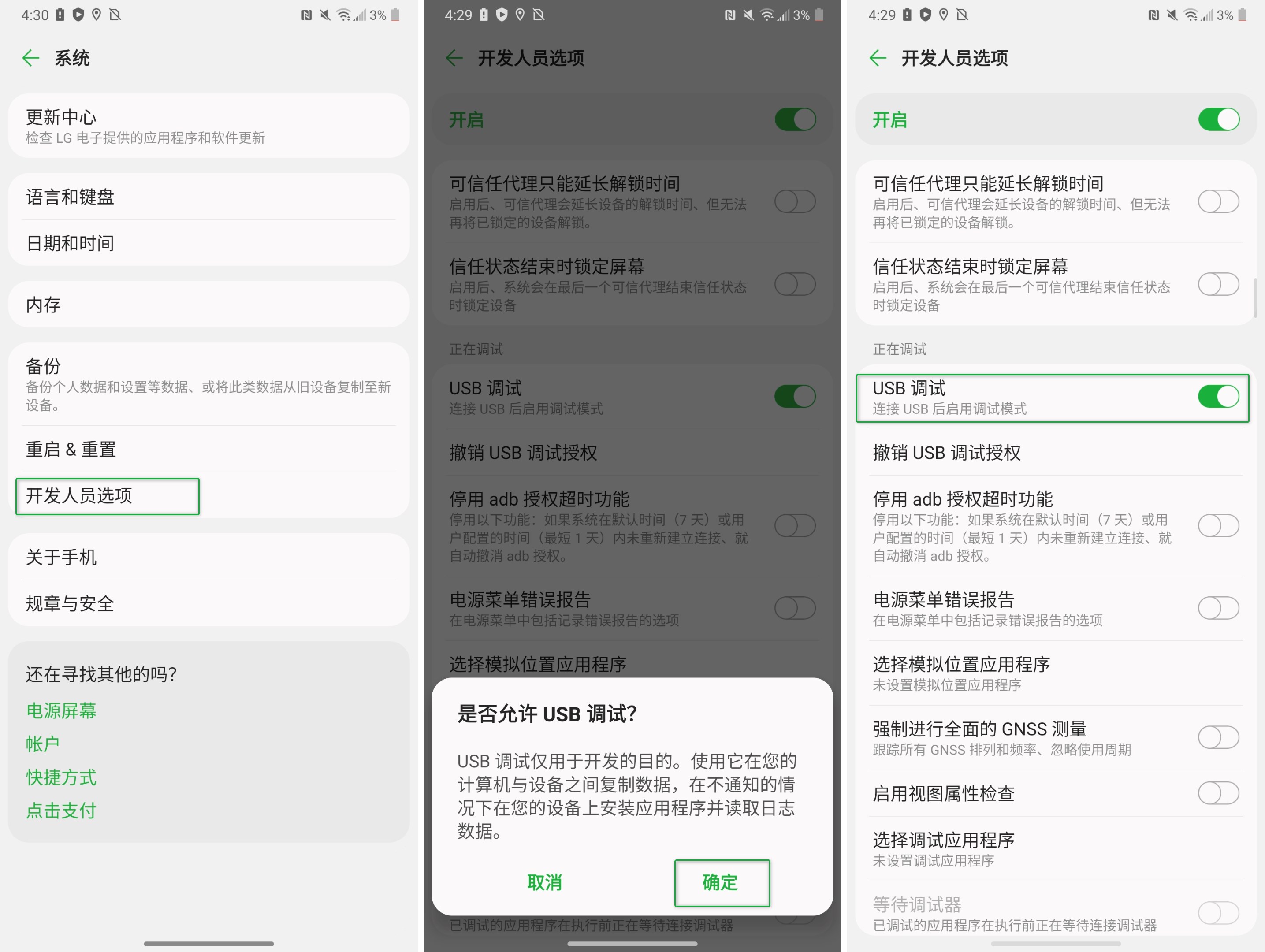Follow 电源屏幕 suggestion link
The image size is (1265, 952).
point(61,711)
